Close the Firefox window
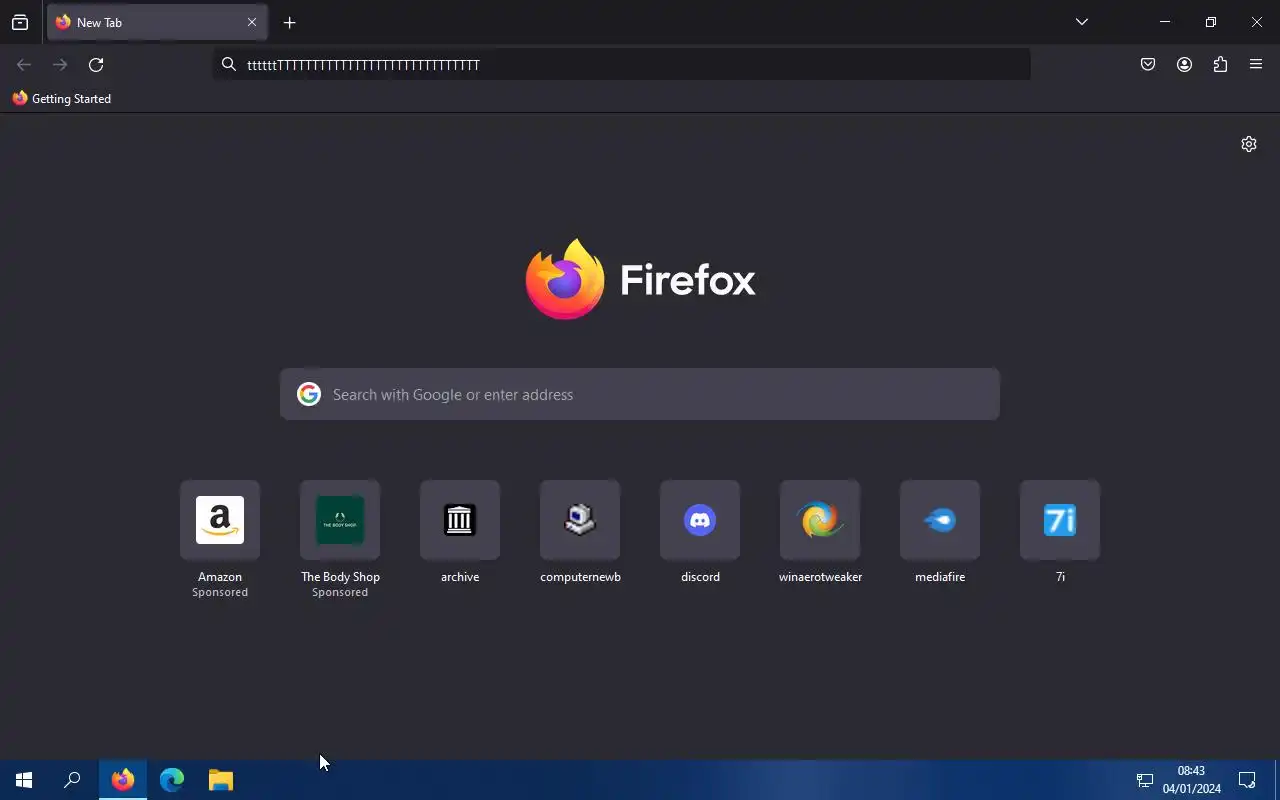 point(1257,22)
